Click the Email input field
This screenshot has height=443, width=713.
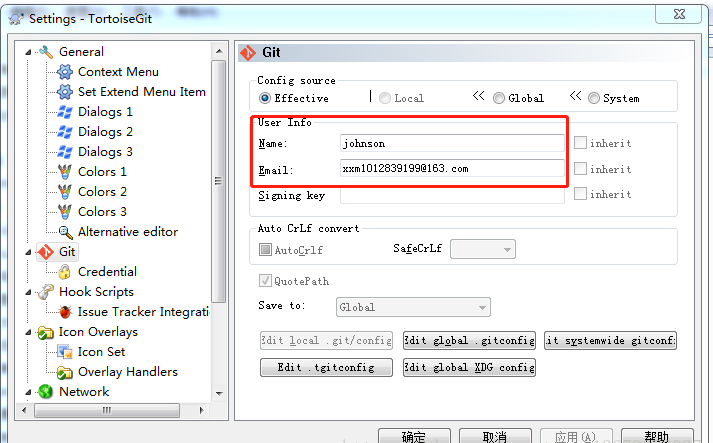[x=452, y=169]
